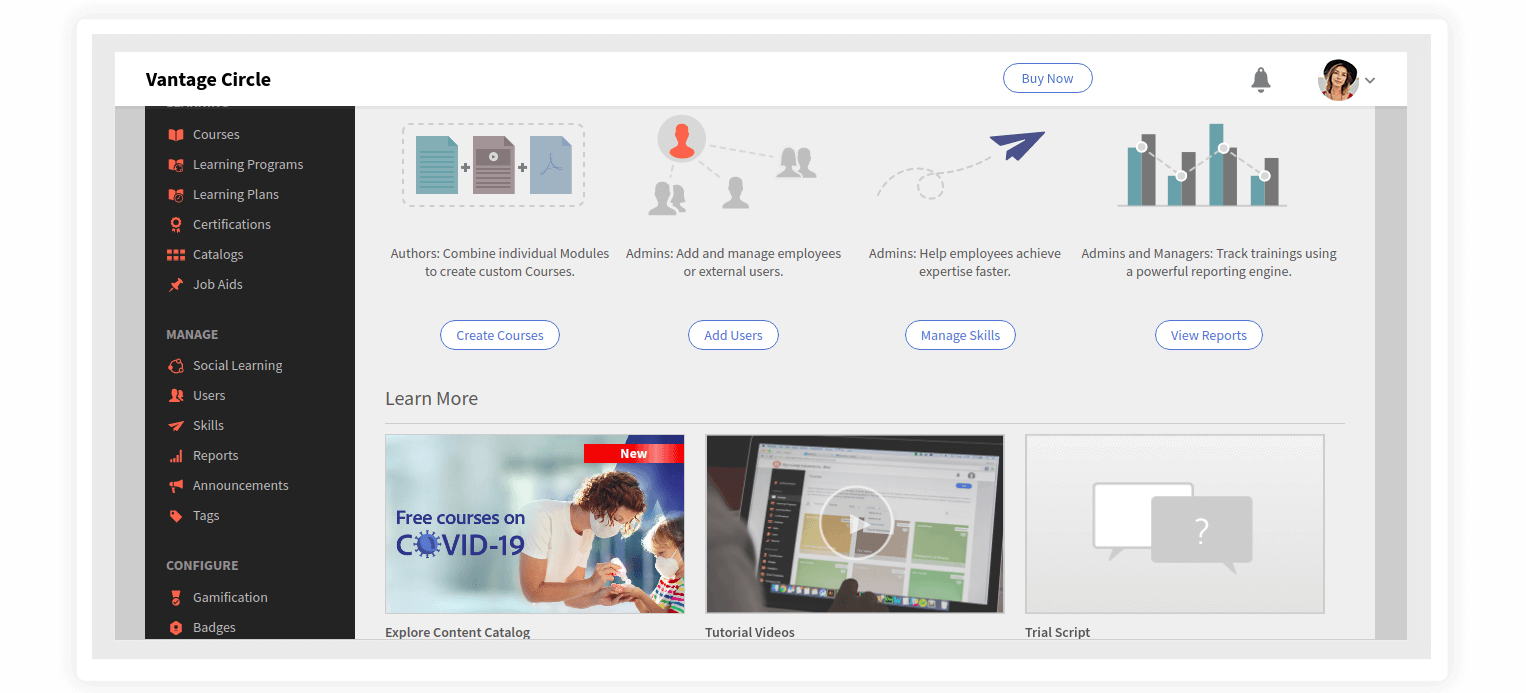Open Certifications using its badge icon
1526x693 pixels.
(x=176, y=224)
